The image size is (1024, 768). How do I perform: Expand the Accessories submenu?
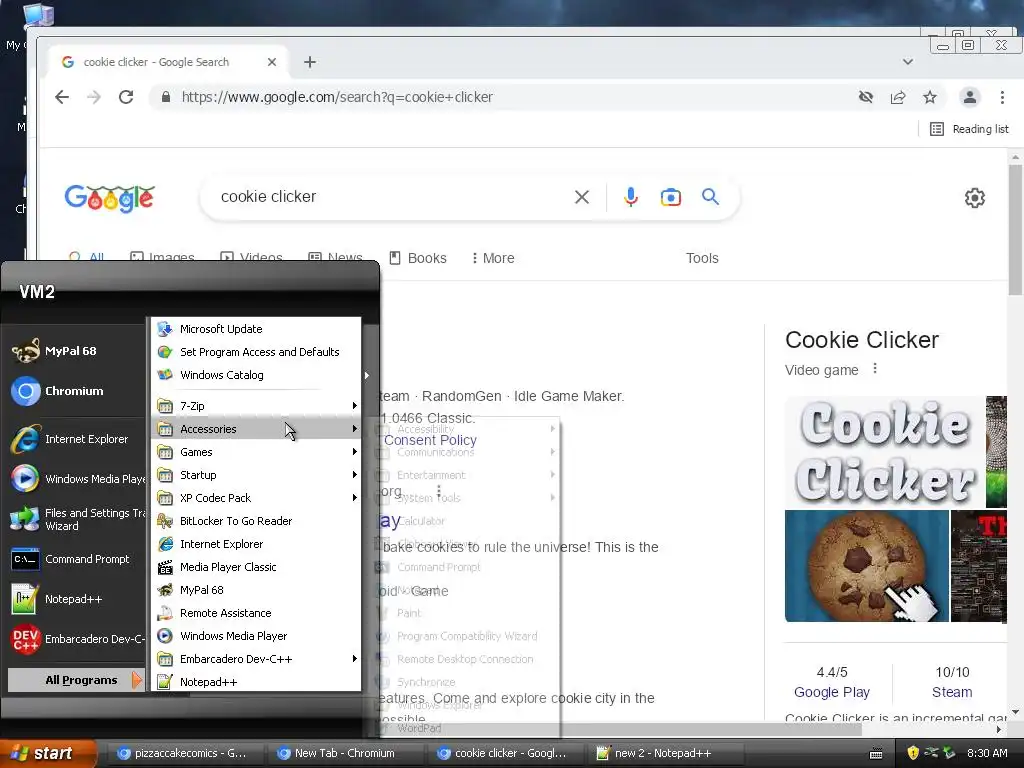pos(256,428)
